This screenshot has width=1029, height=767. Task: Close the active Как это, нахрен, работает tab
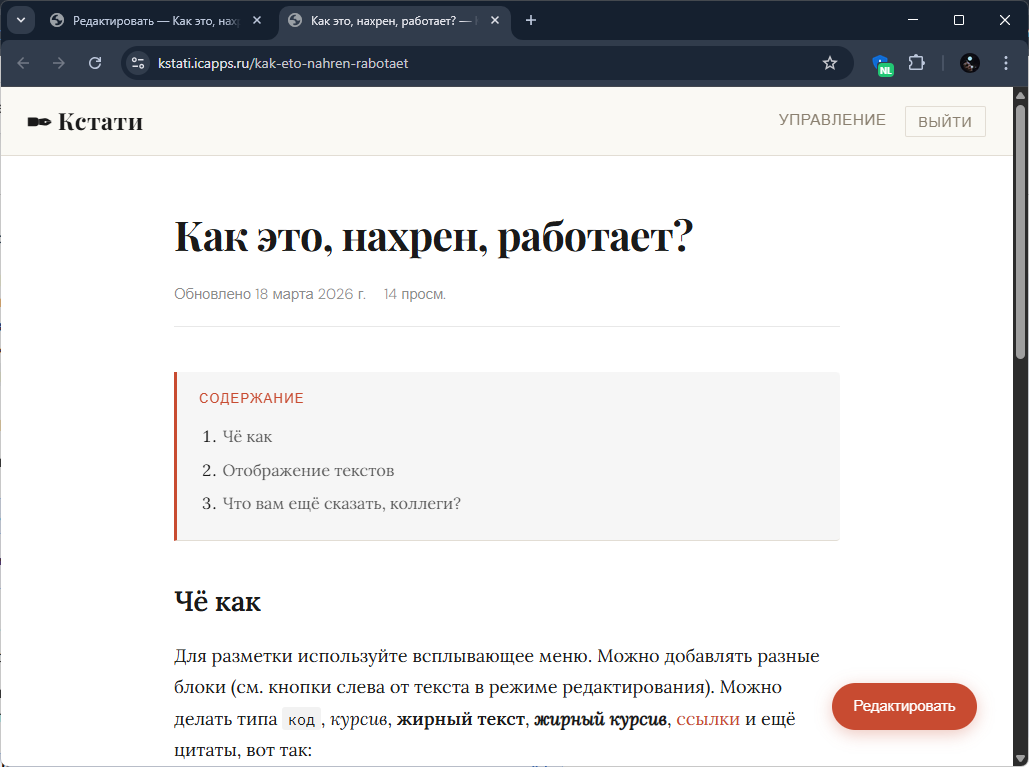point(495,20)
